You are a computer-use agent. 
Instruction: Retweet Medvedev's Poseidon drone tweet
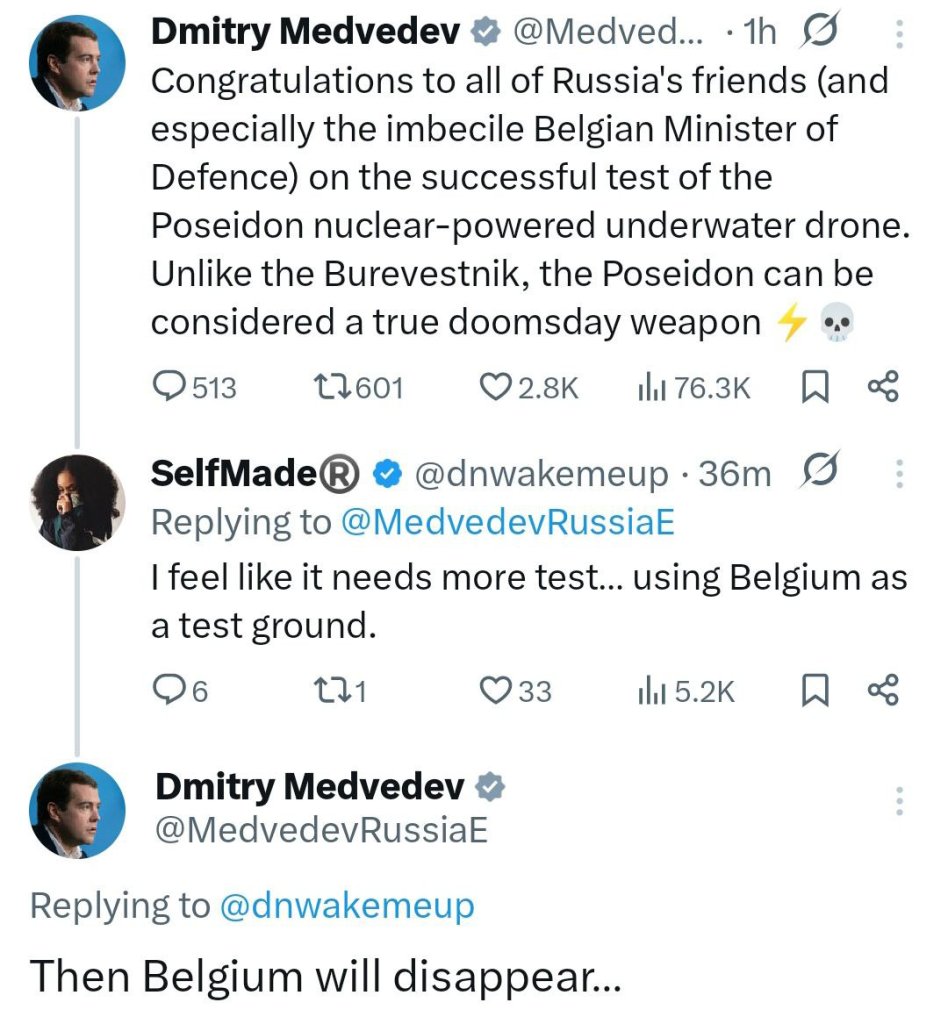[x=329, y=387]
